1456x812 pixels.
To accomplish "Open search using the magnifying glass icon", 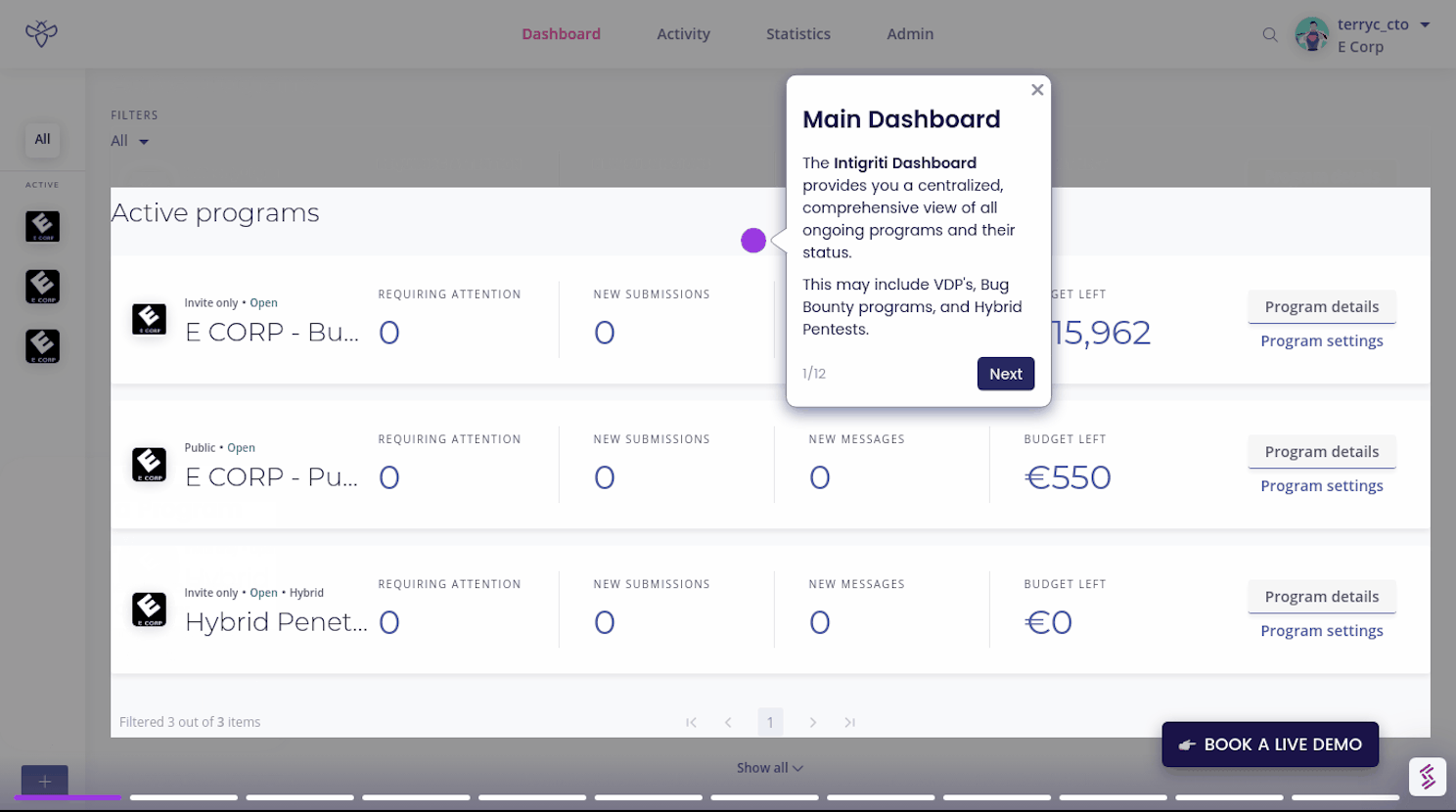I will (1269, 34).
